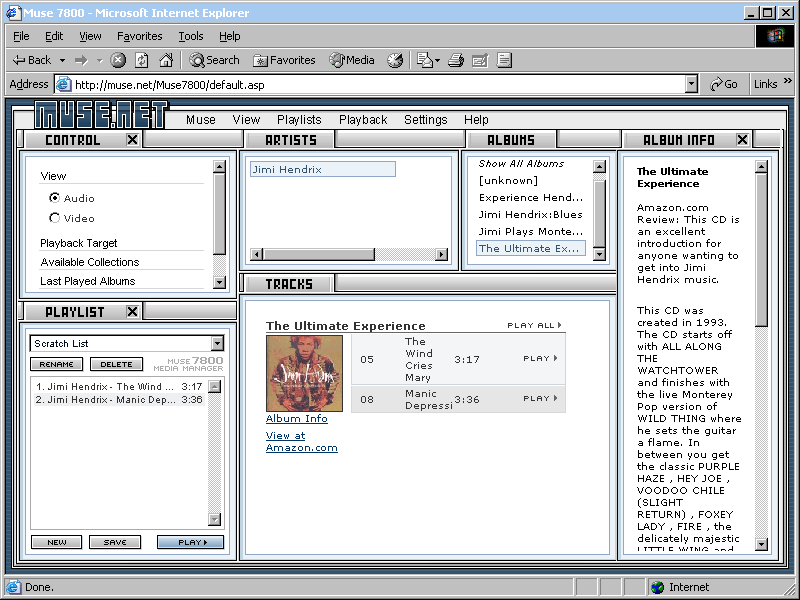Open the Back button history dropdown arrow
This screenshot has height=600, width=800.
click(x=62, y=60)
